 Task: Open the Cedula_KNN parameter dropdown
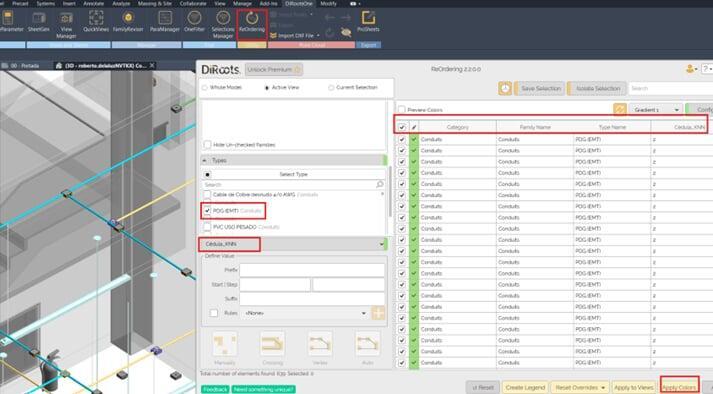(293, 244)
